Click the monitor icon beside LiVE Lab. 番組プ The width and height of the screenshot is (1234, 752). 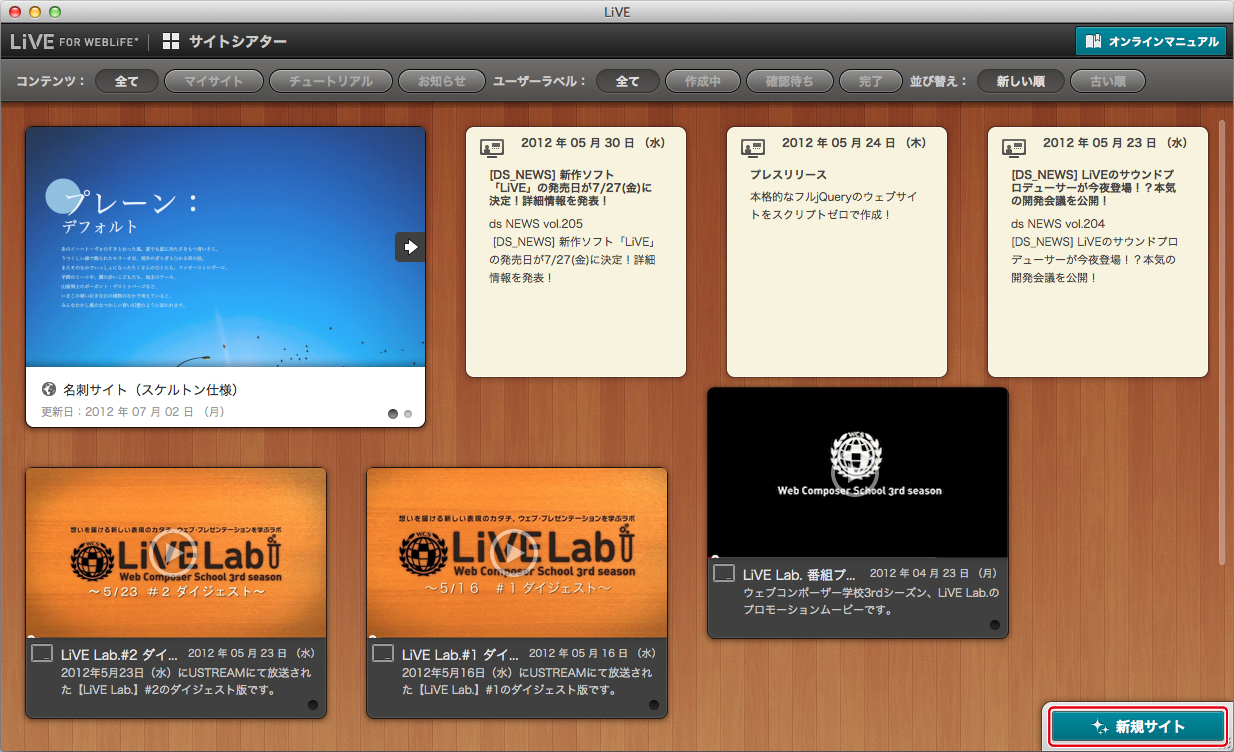724,573
